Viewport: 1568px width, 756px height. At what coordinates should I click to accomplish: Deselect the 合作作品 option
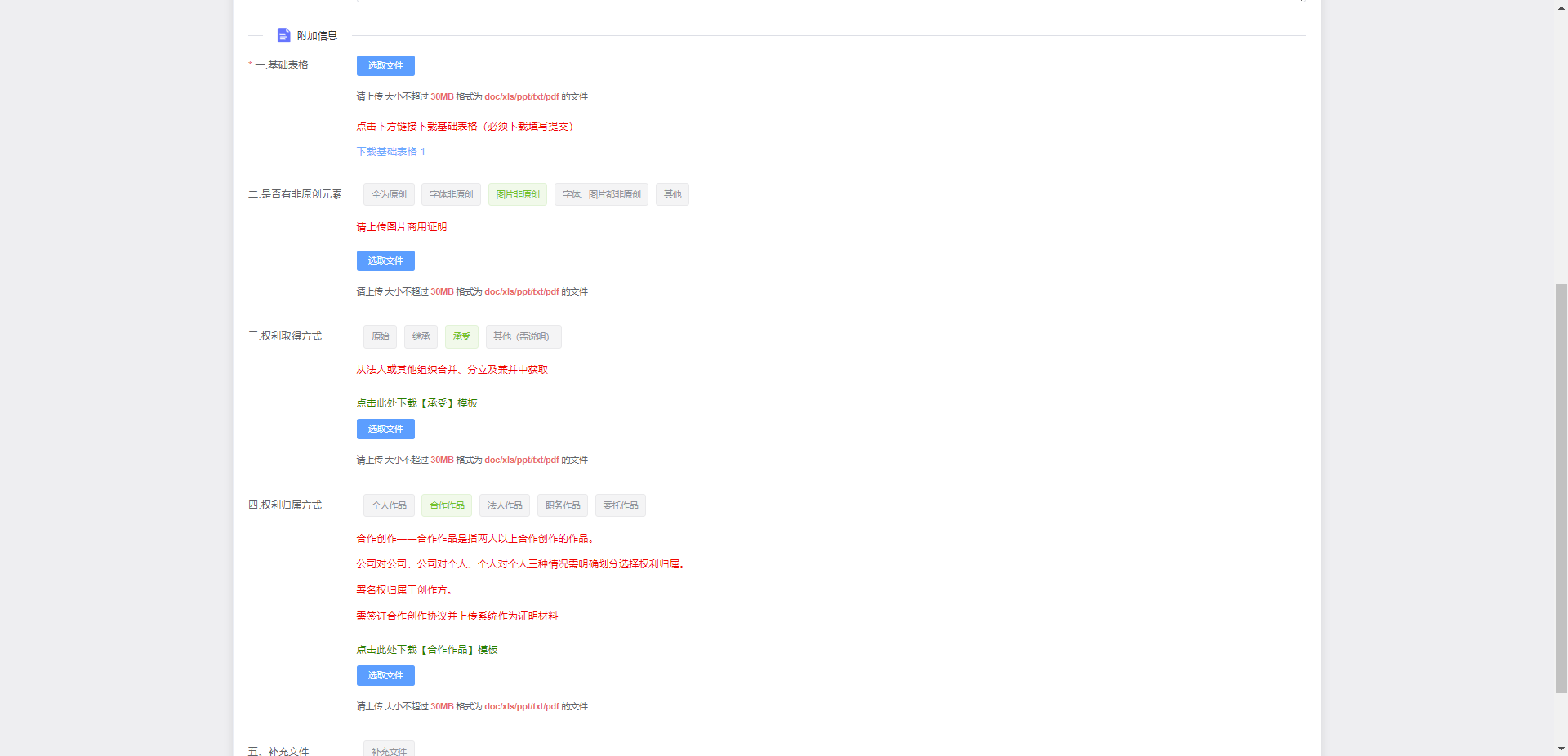(446, 505)
